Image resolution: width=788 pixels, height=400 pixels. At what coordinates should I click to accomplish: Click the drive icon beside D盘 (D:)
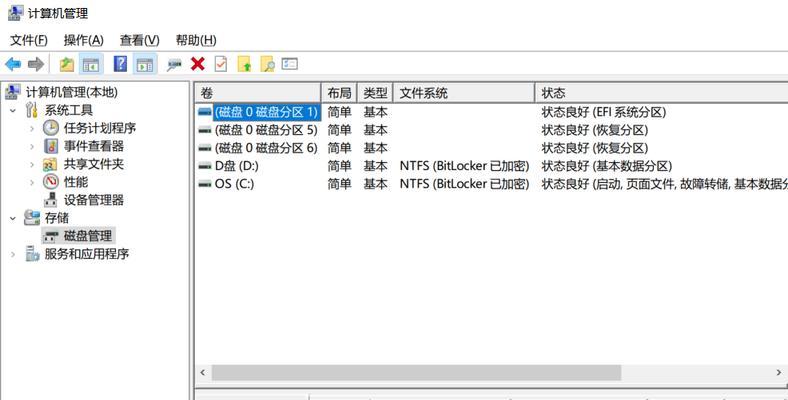coord(205,166)
